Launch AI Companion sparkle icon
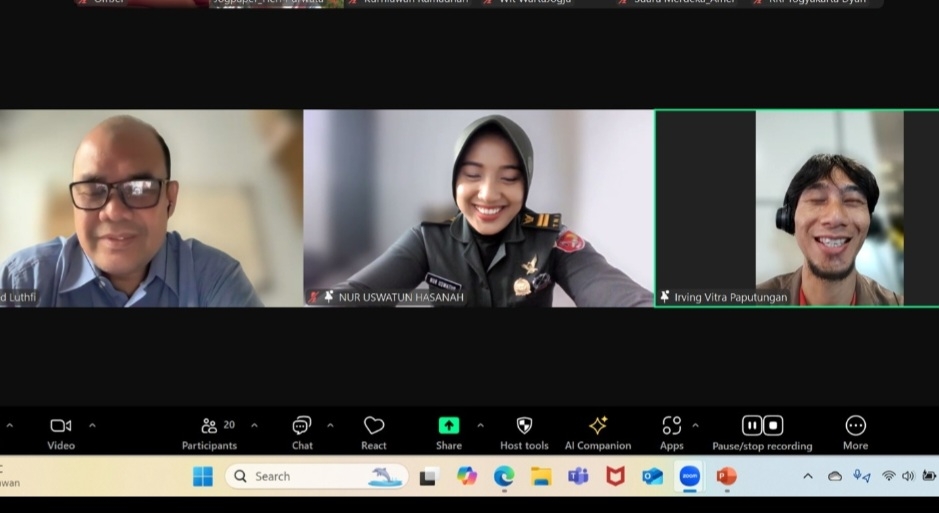The height and width of the screenshot is (513, 939). point(598,433)
